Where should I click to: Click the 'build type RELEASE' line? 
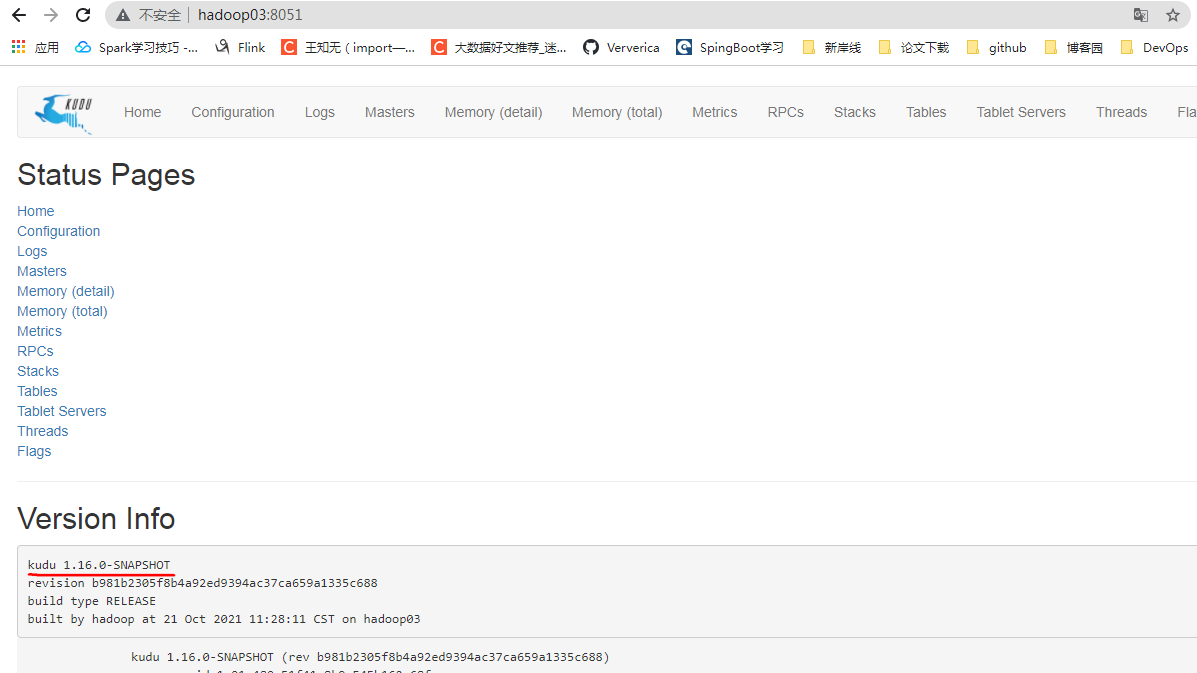[x=92, y=601]
